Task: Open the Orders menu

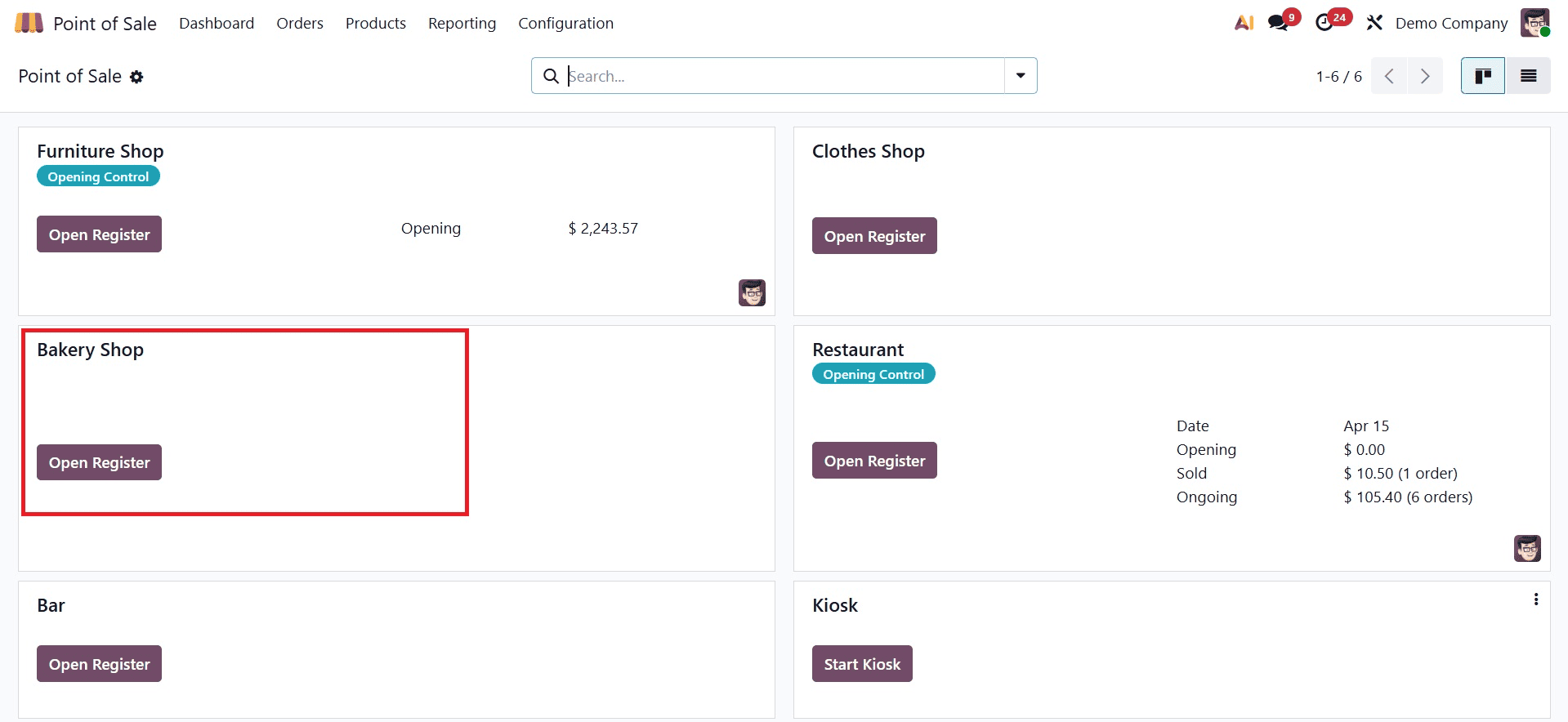Action: tap(300, 23)
